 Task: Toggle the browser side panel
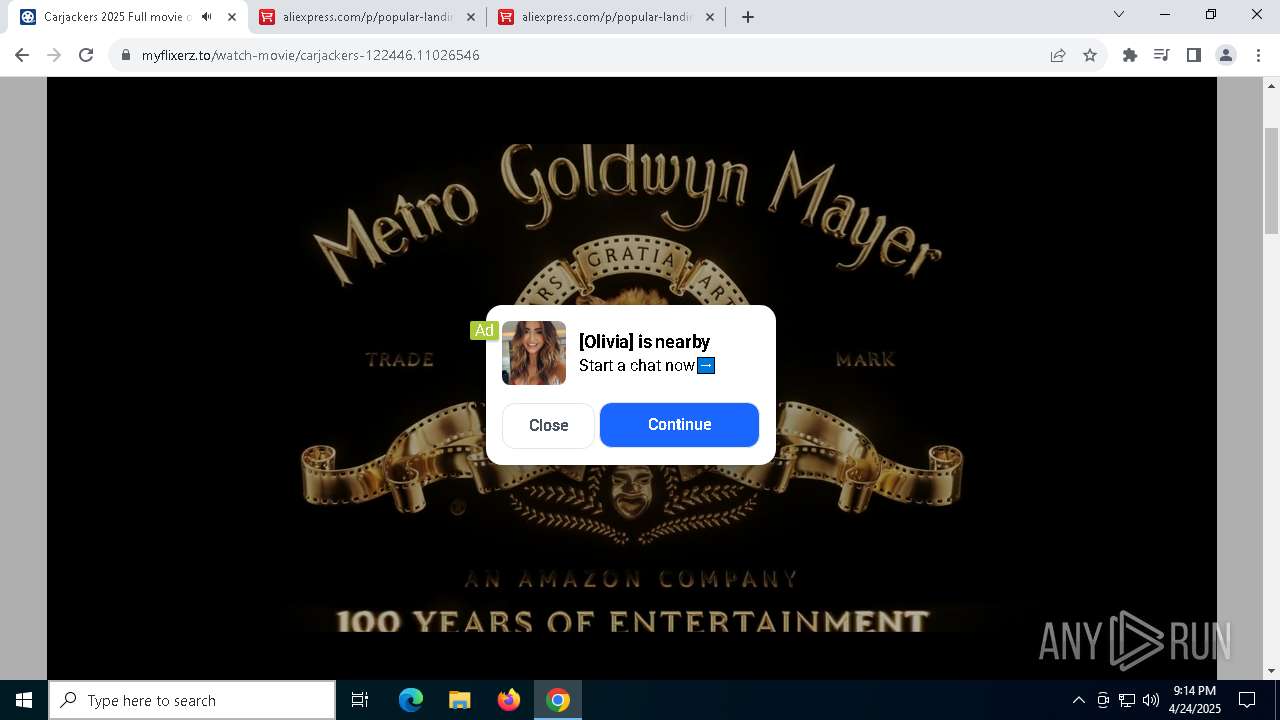coord(1193,55)
